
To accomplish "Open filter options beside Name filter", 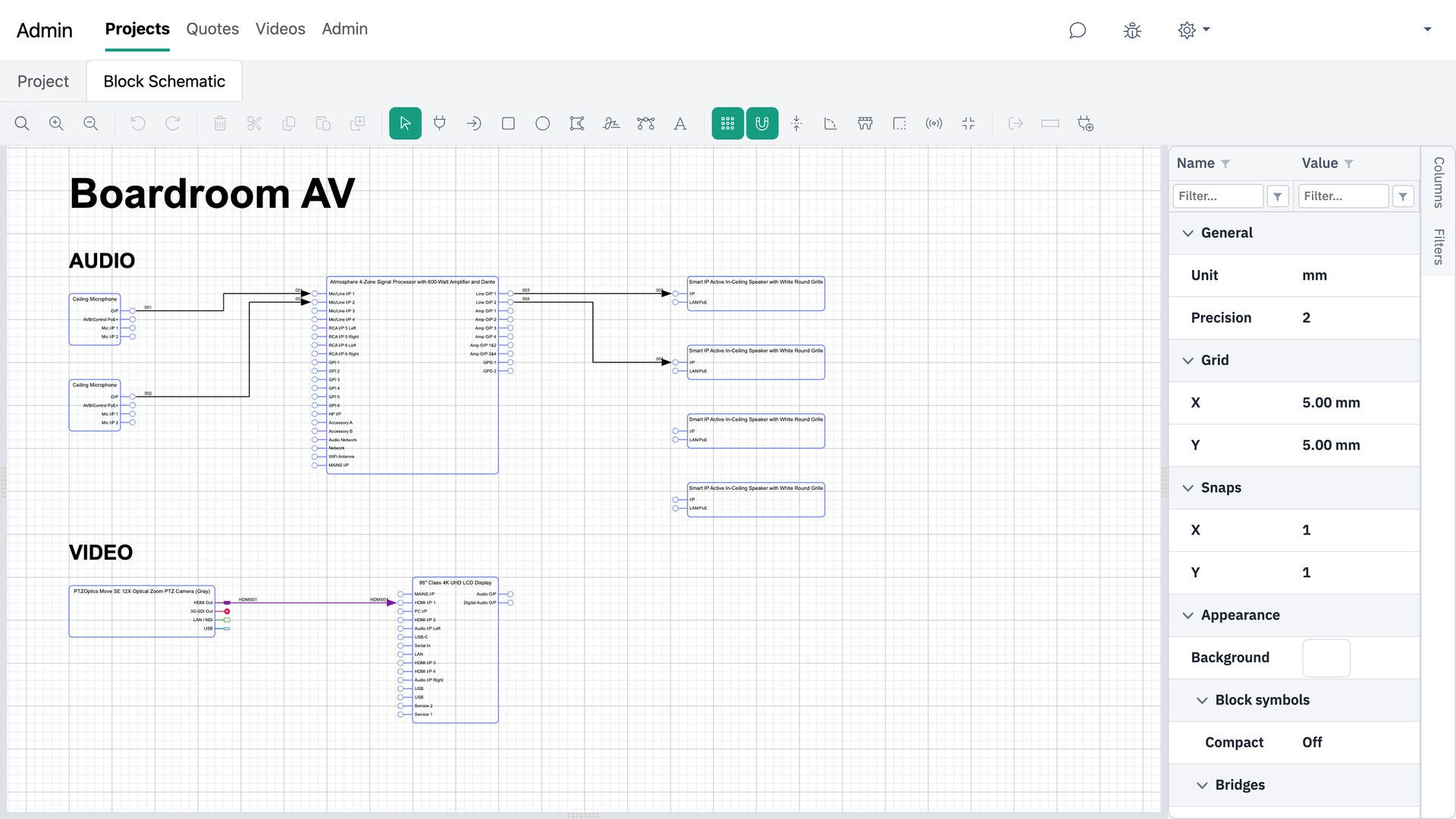I will coord(1278,196).
